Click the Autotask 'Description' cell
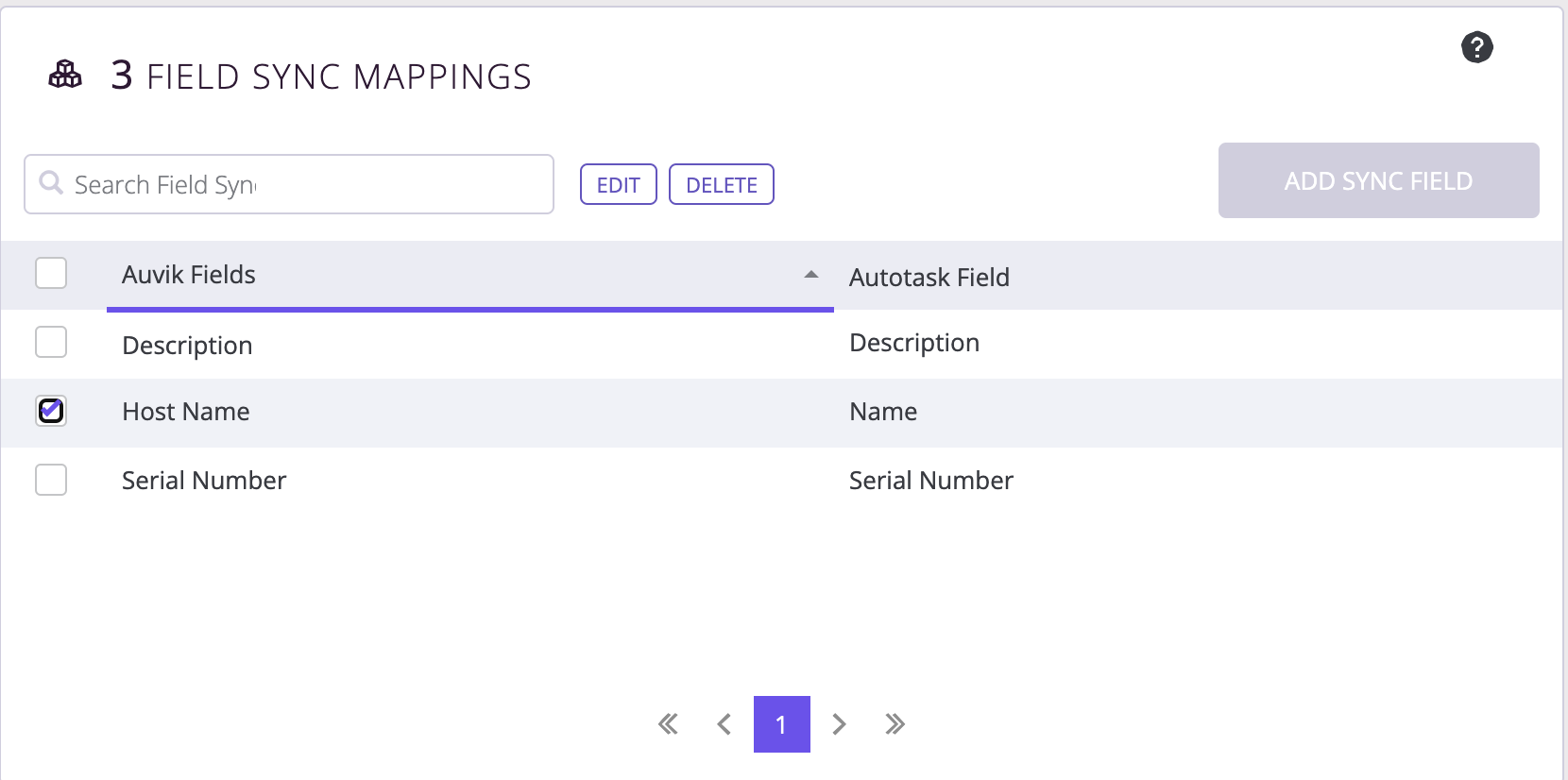 coord(914,343)
